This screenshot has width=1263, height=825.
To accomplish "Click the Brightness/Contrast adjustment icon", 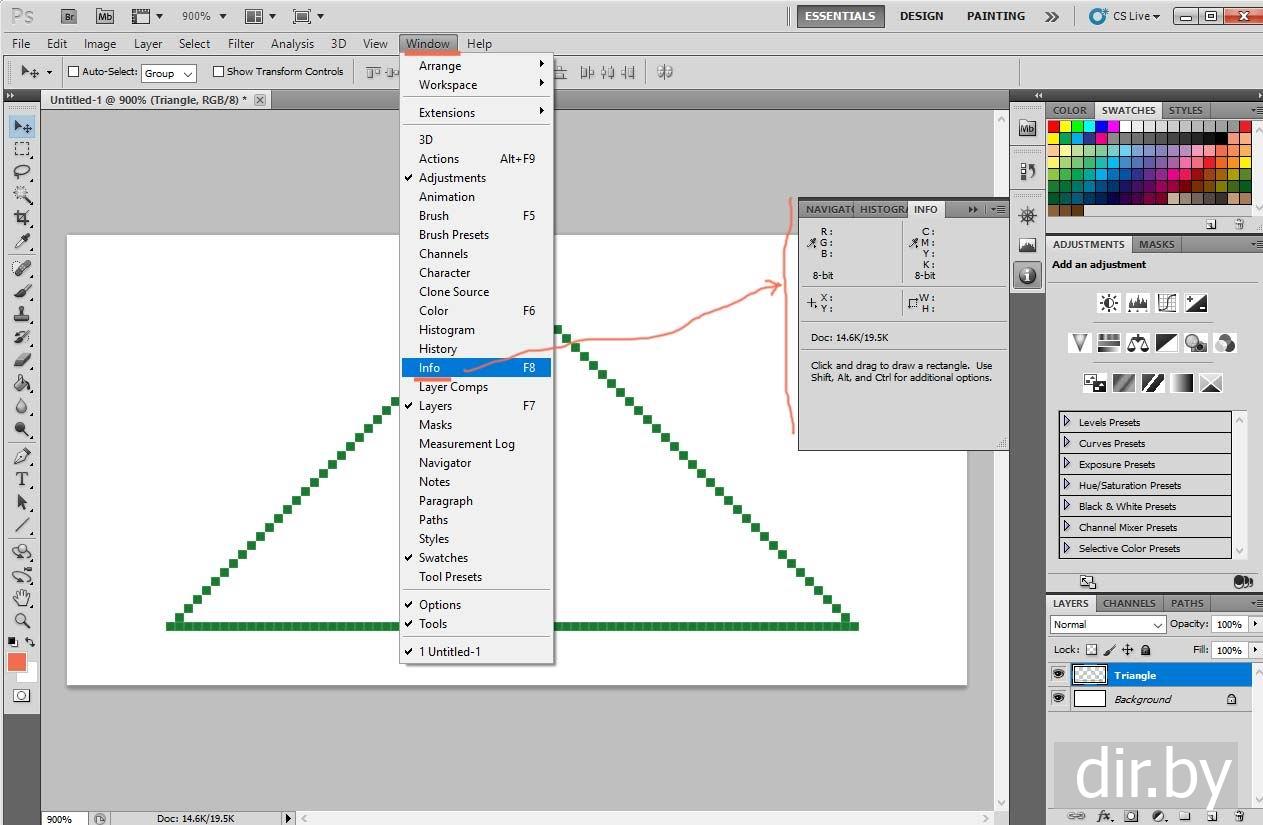I will pyautogui.click(x=1108, y=303).
